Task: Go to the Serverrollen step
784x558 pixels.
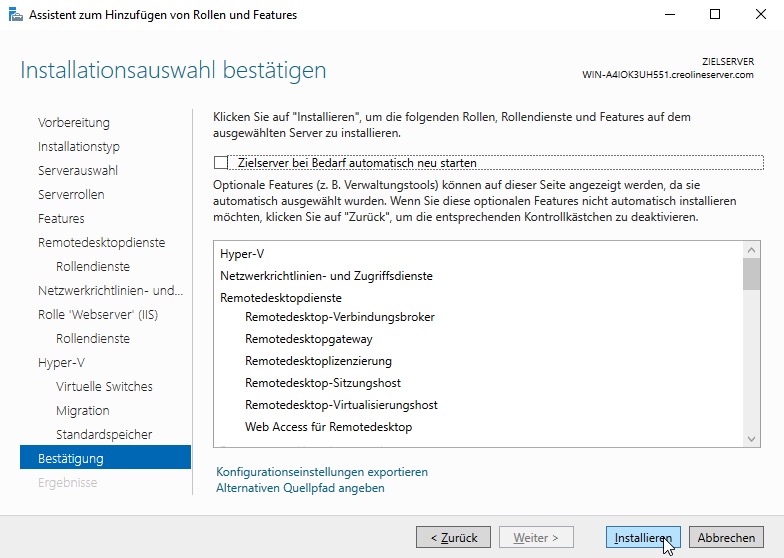Action: [x=71, y=194]
